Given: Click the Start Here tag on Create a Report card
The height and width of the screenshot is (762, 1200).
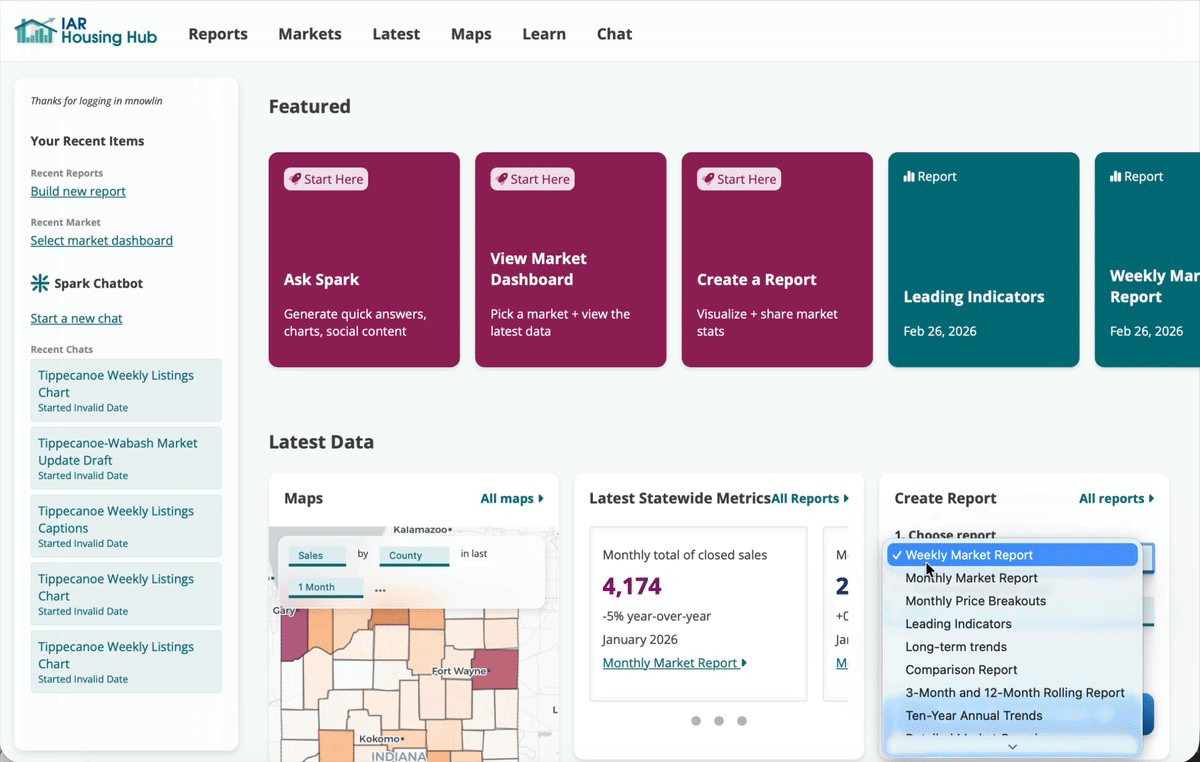Looking at the screenshot, I should 738,178.
